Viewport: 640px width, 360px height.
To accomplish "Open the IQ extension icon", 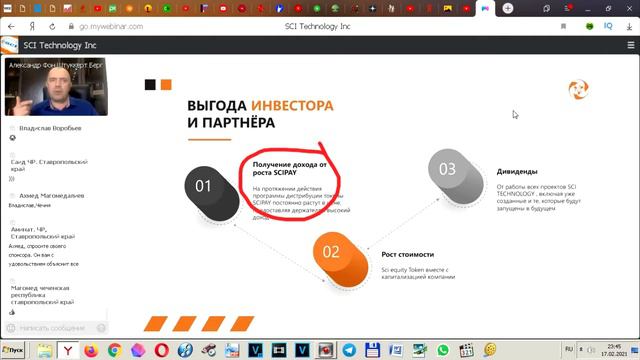I will click(x=608, y=26).
